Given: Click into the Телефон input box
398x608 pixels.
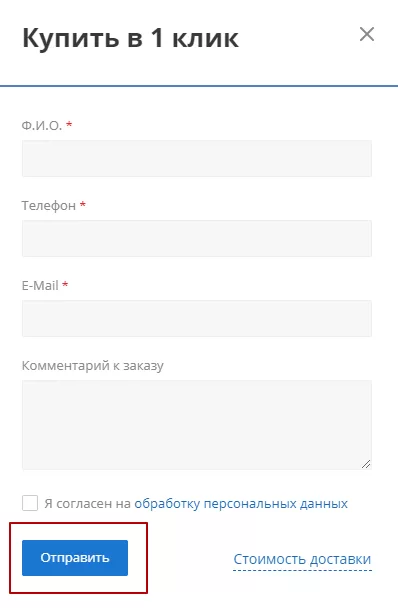Looking at the screenshot, I should tap(197, 238).
